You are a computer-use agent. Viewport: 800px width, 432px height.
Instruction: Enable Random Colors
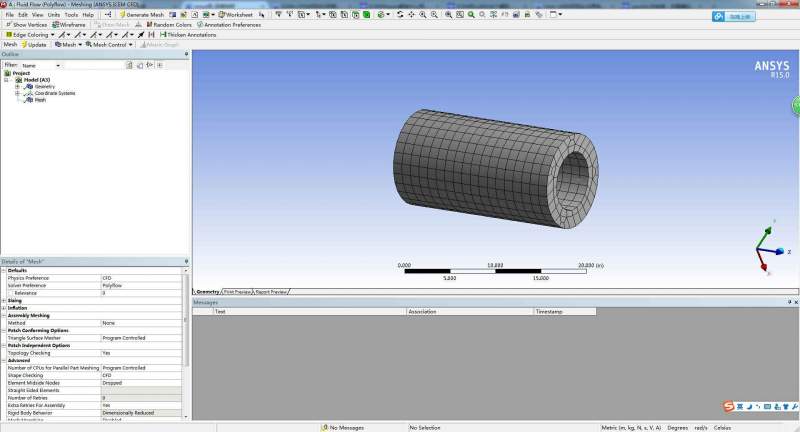169,24
